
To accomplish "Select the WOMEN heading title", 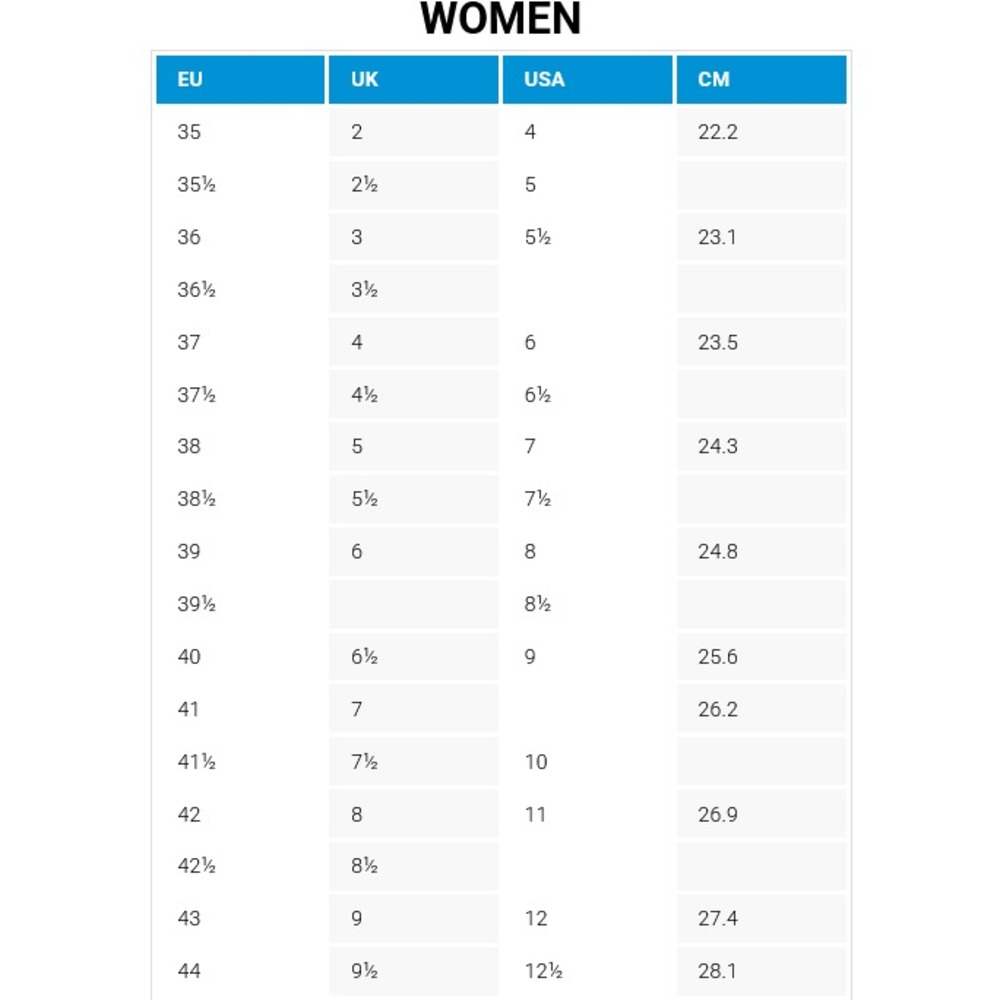I will 501,19.
